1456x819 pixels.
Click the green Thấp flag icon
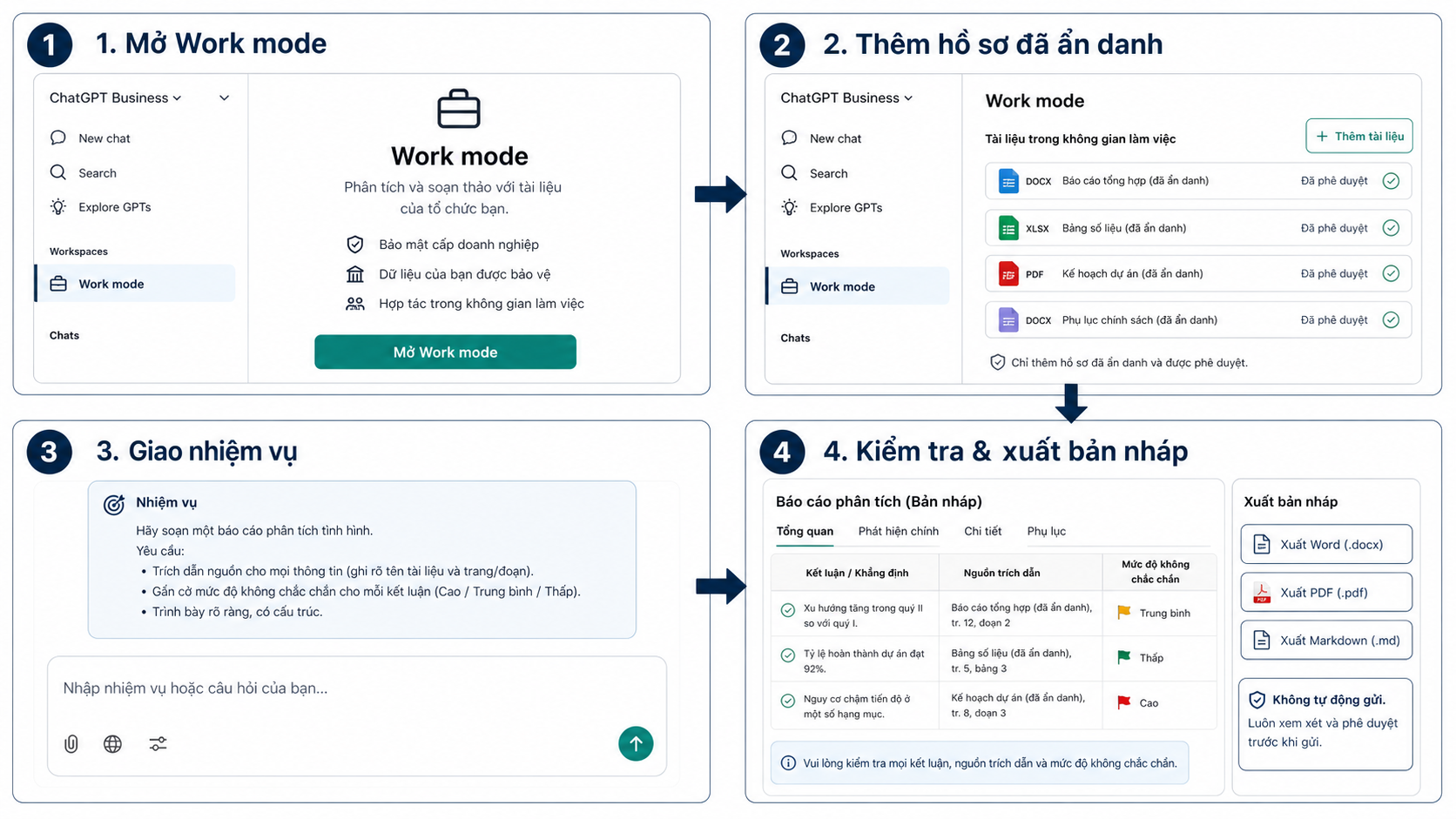pos(1124,657)
